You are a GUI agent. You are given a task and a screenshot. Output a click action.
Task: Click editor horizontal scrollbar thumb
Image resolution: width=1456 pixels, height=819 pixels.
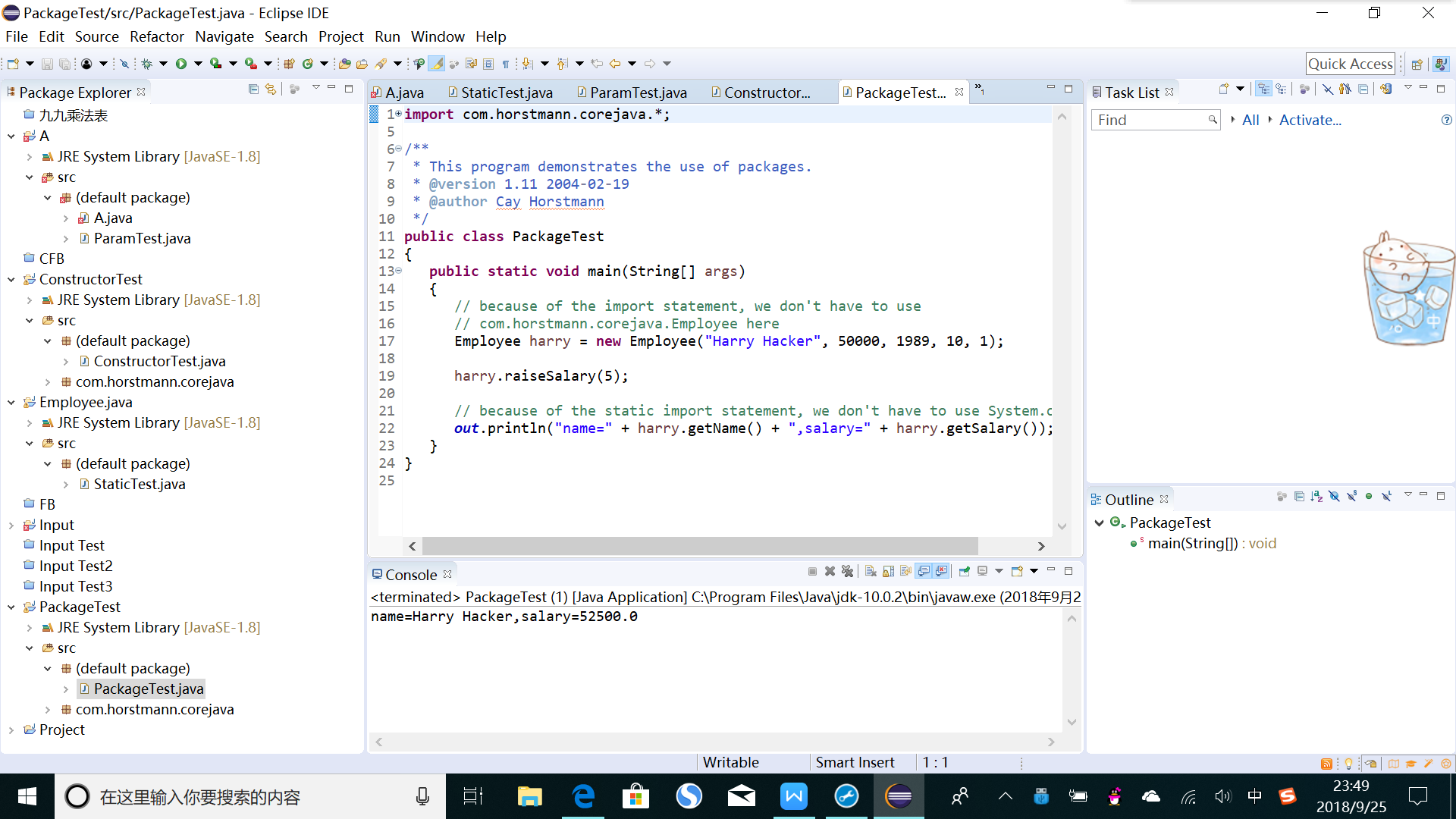tap(699, 546)
